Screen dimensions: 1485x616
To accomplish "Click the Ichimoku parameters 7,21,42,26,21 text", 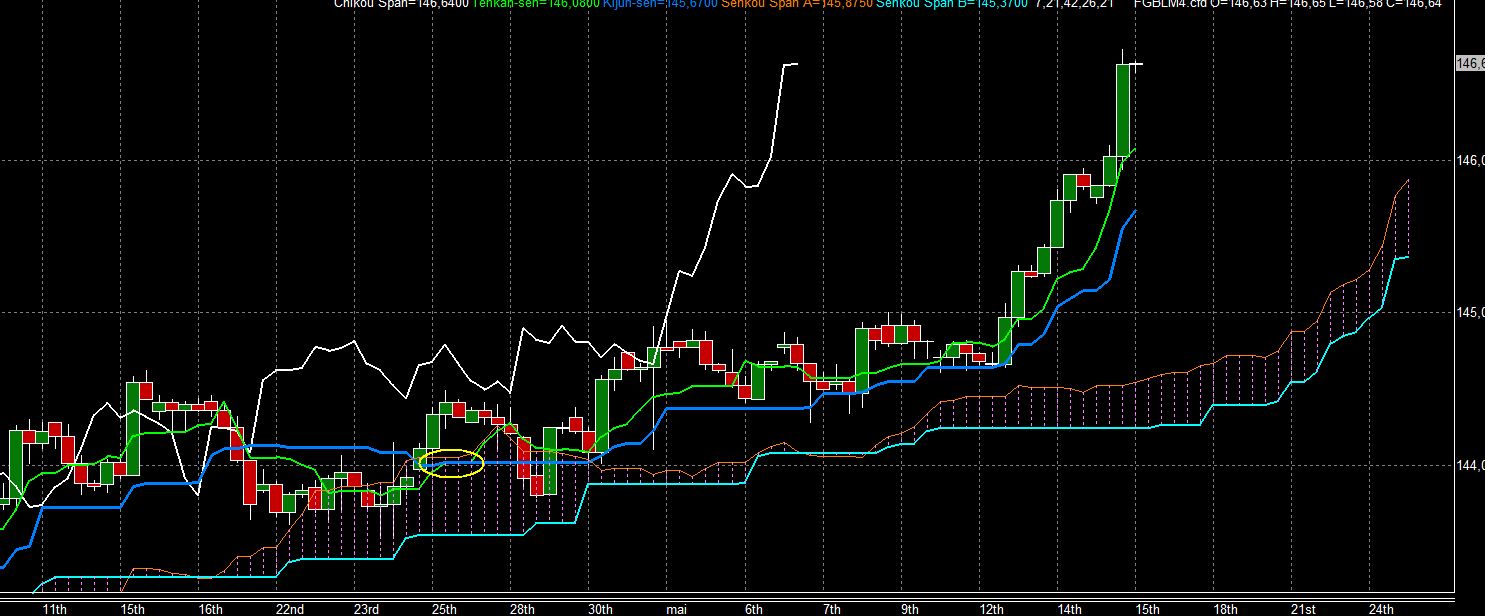I will (x=1077, y=4).
